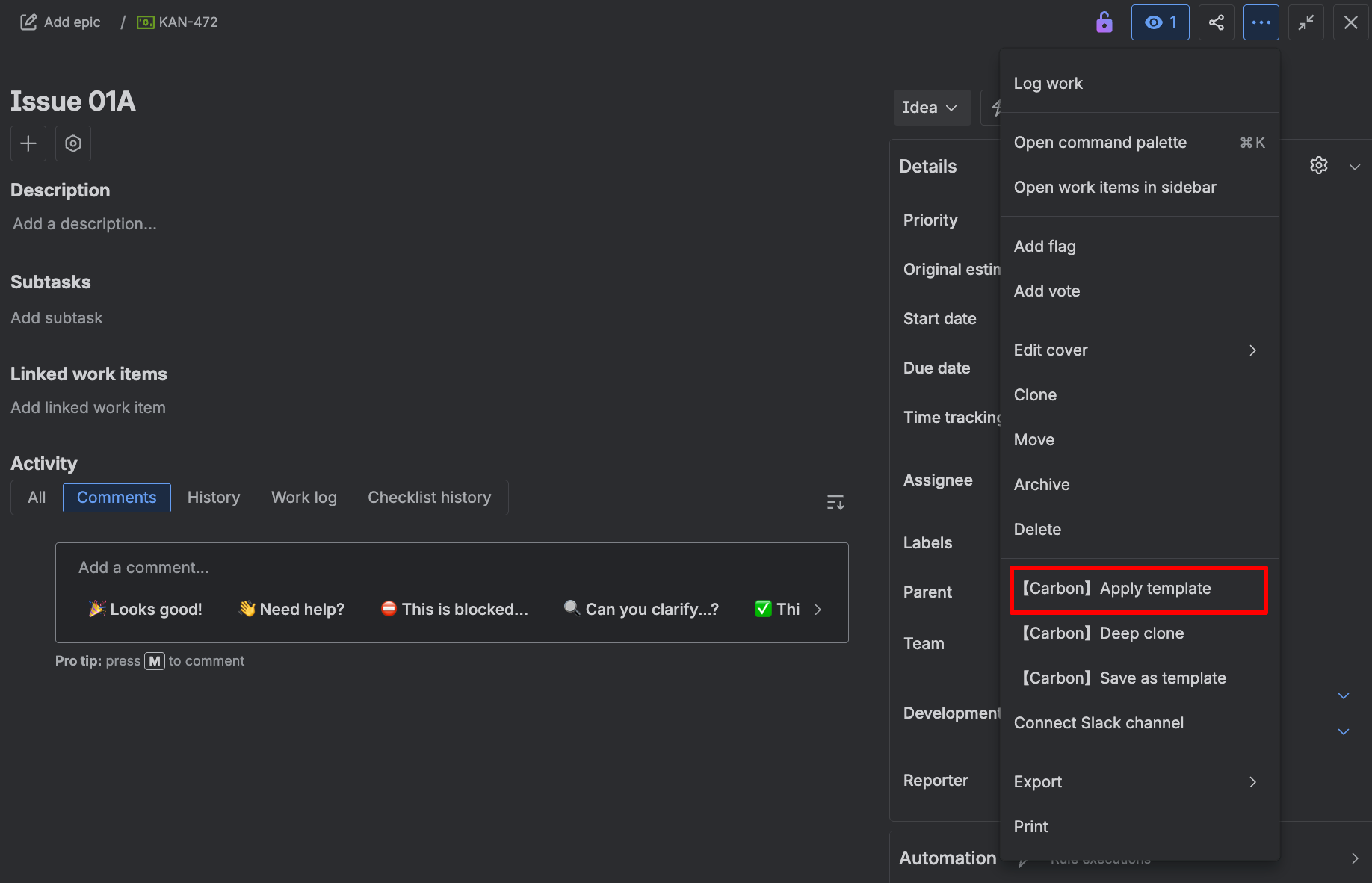Switch to the History tab
Viewport: 1372px width, 883px height.
[213, 497]
